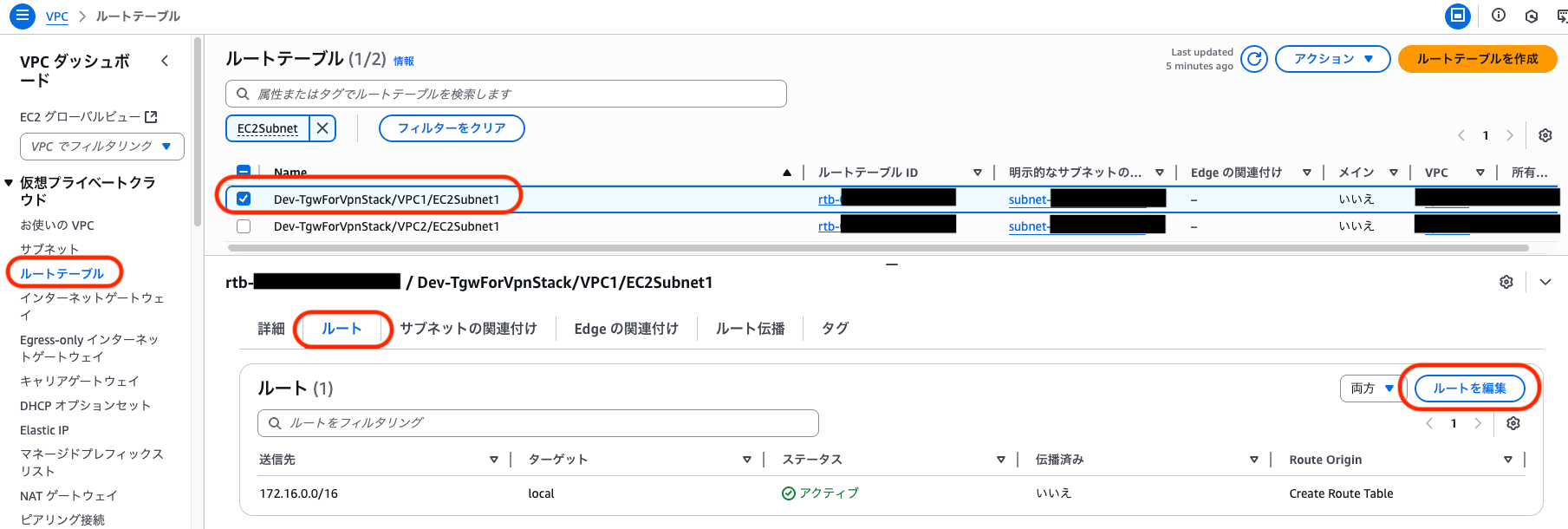Click ルートテーブルを作成 button
The width and height of the screenshot is (1568, 529).
tap(1478, 59)
